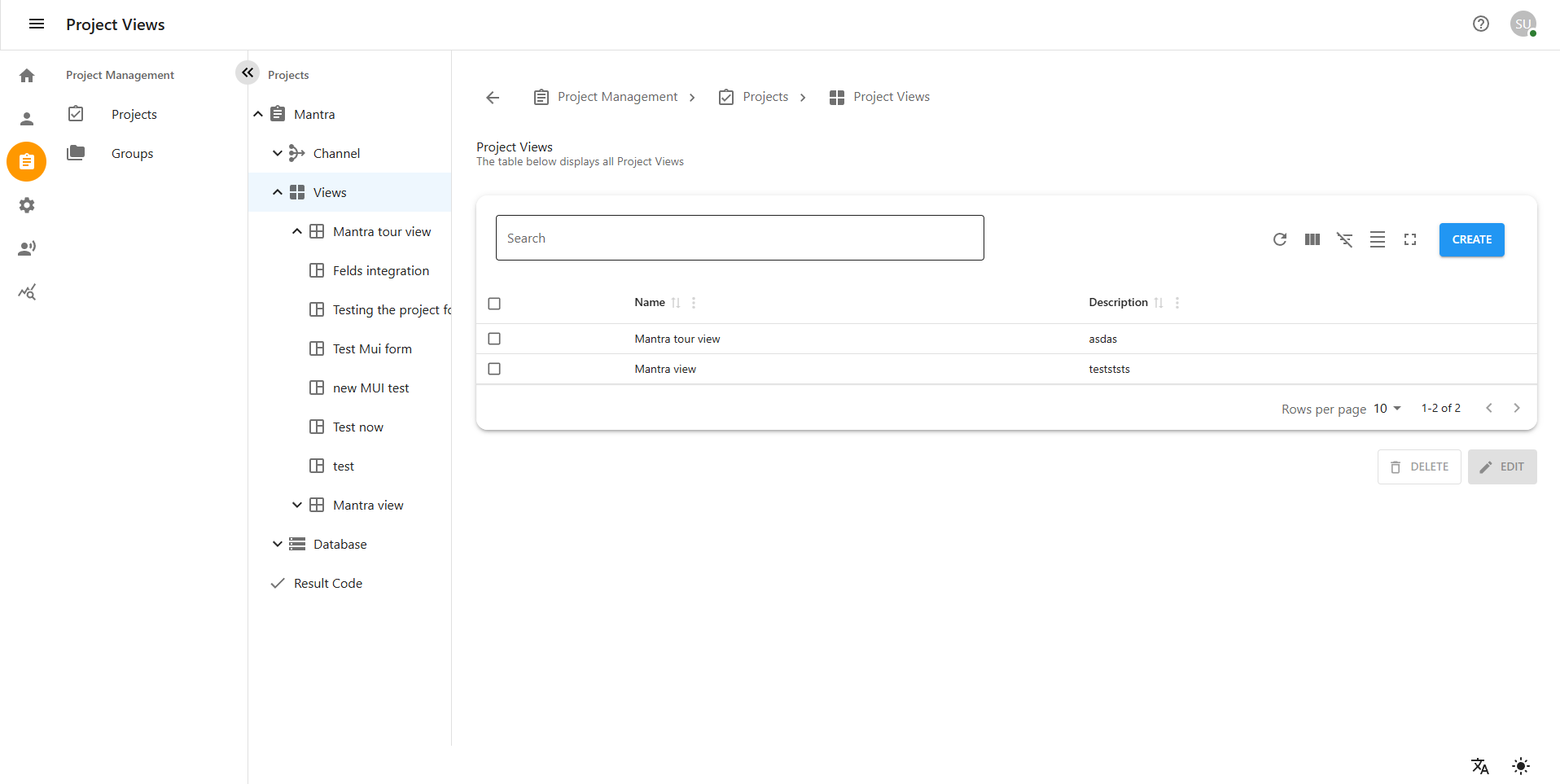The height and width of the screenshot is (784, 1560).
Task: Check the Mantra tour view row checkbox
Action: coord(494,338)
